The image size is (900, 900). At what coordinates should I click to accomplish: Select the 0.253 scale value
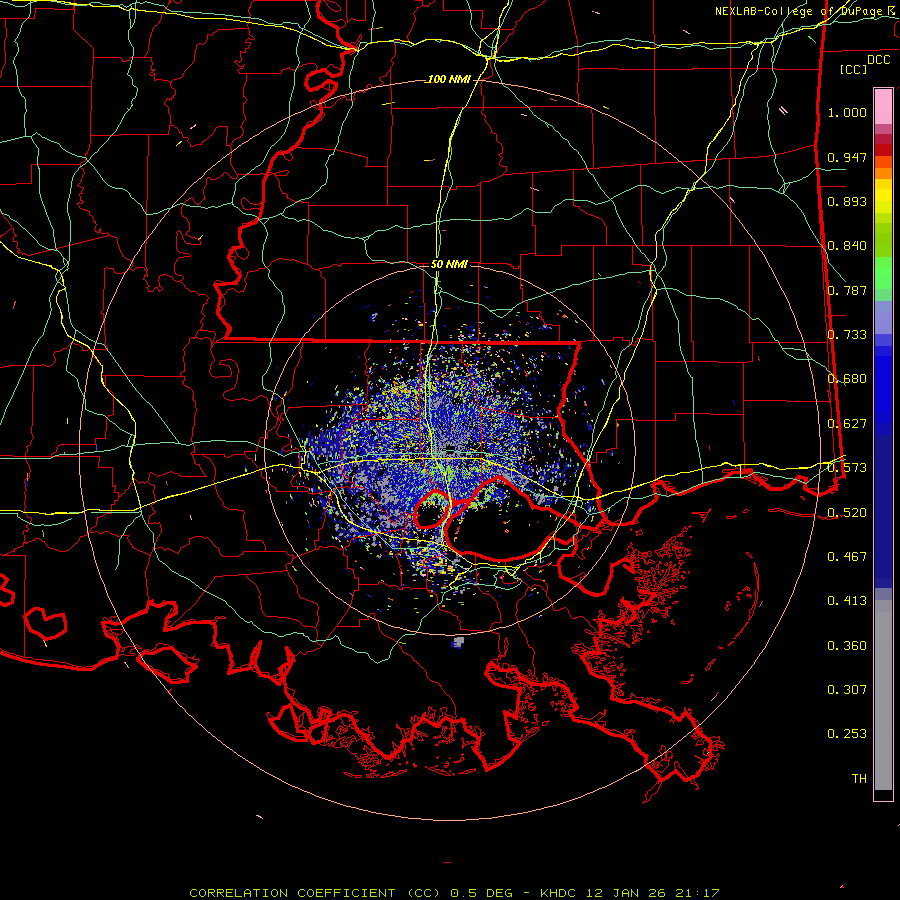(x=847, y=734)
